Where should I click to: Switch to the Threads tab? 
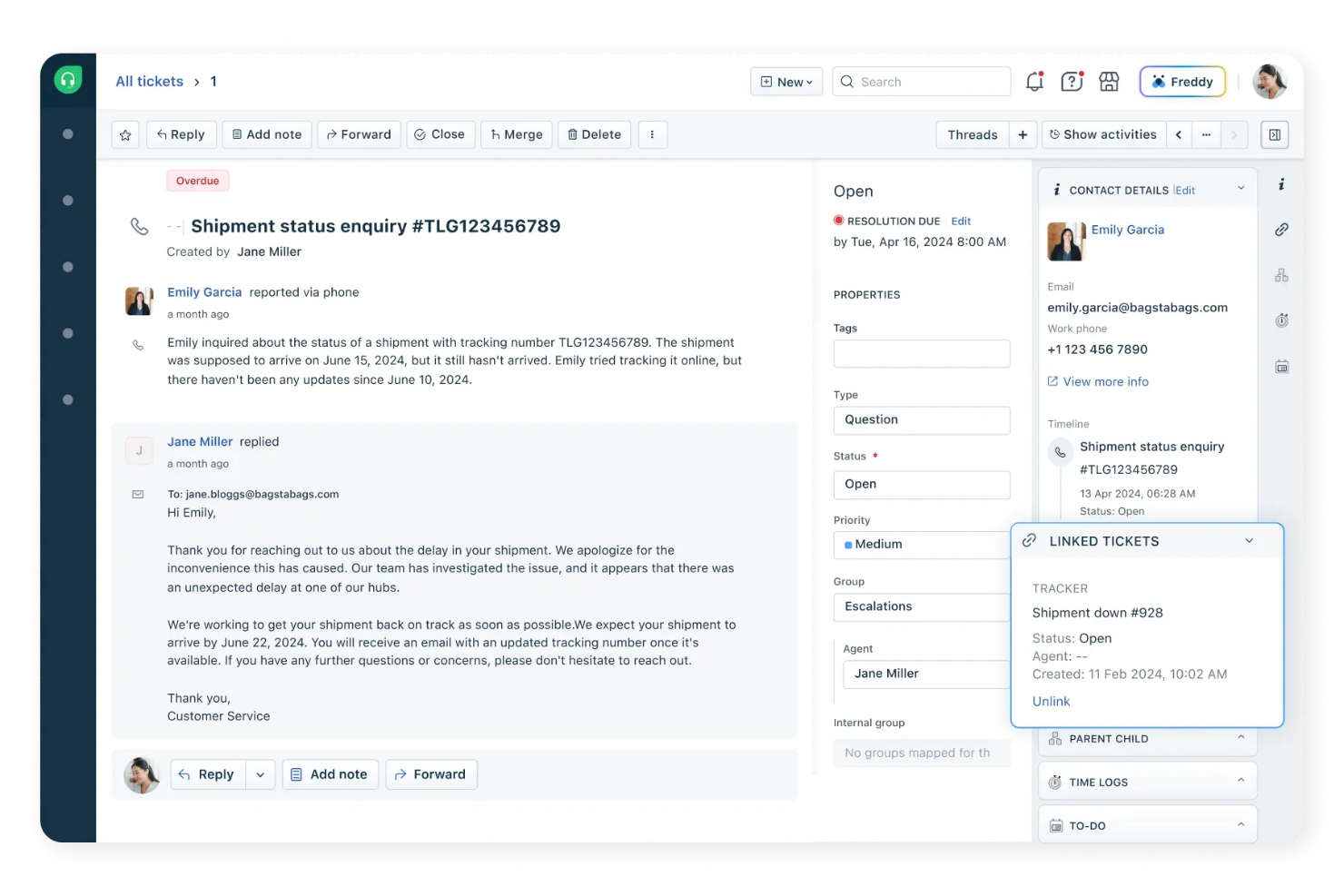tap(972, 134)
